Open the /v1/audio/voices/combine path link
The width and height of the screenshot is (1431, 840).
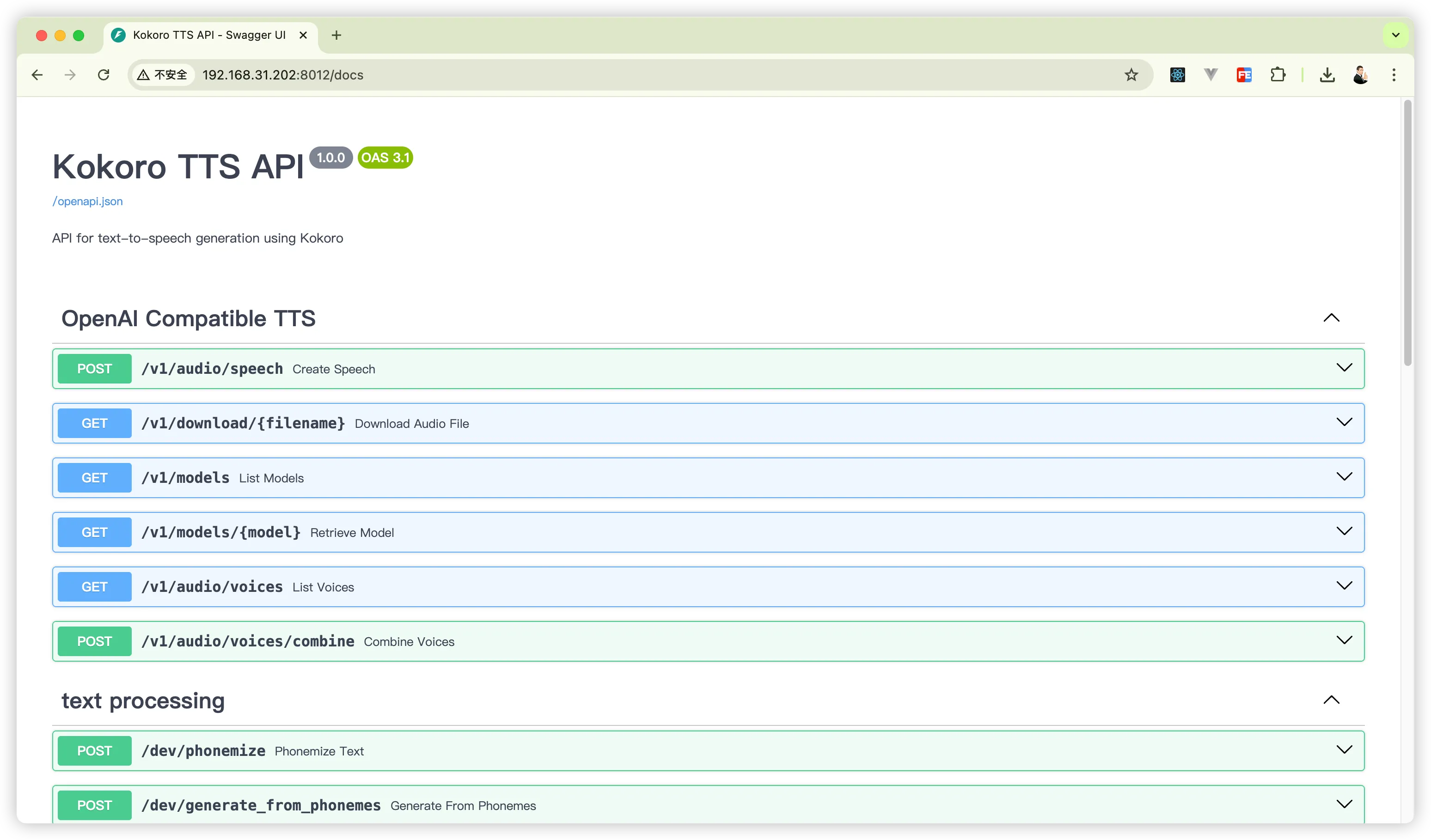248,641
